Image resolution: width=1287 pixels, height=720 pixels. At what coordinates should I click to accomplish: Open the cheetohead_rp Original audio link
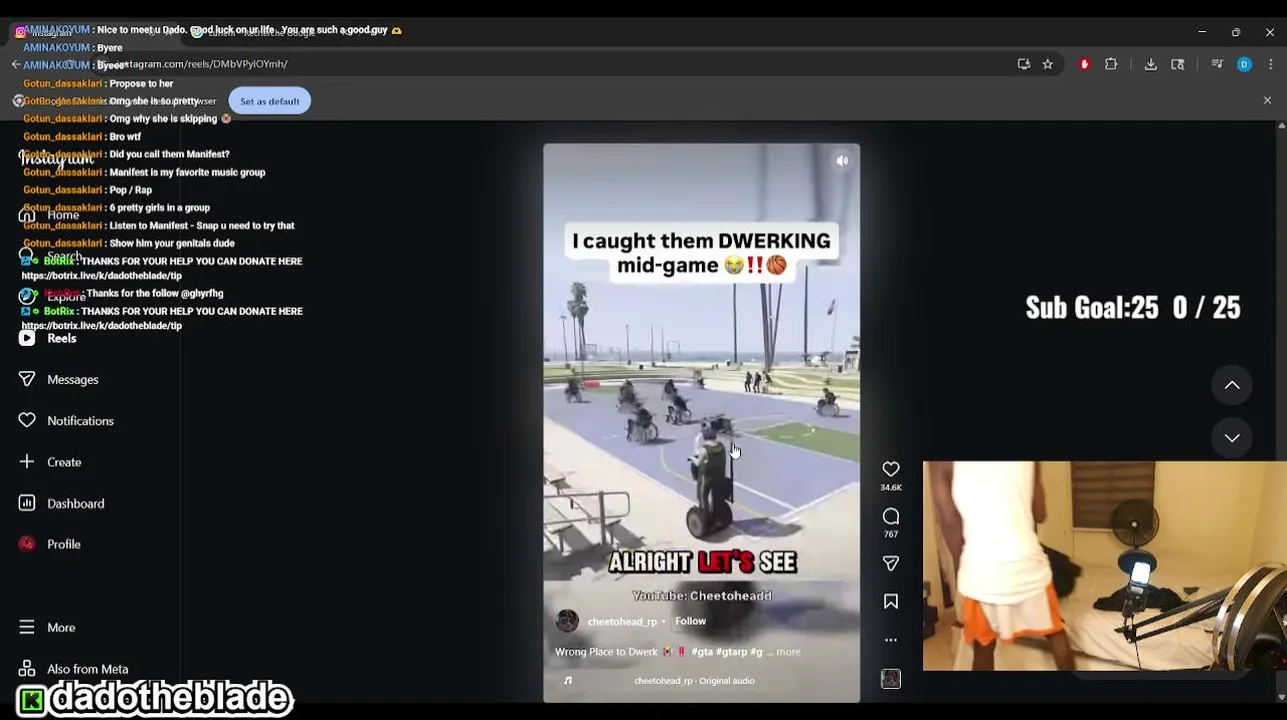[694, 681]
